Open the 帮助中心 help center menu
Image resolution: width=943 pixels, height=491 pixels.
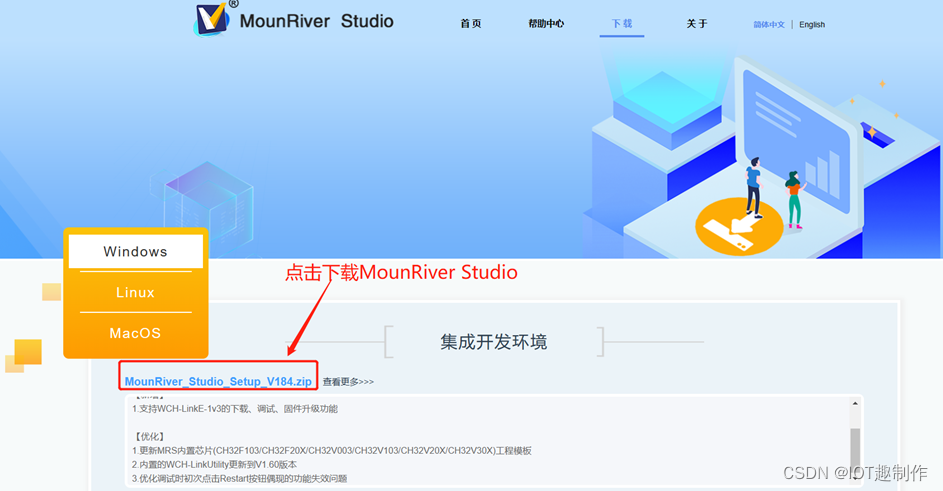[x=546, y=23]
